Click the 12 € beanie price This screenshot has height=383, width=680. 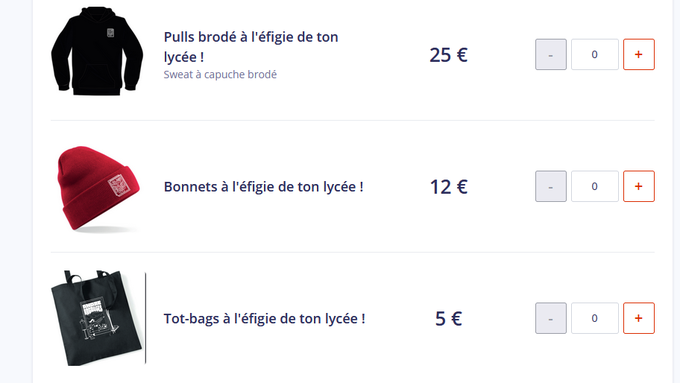(448, 187)
